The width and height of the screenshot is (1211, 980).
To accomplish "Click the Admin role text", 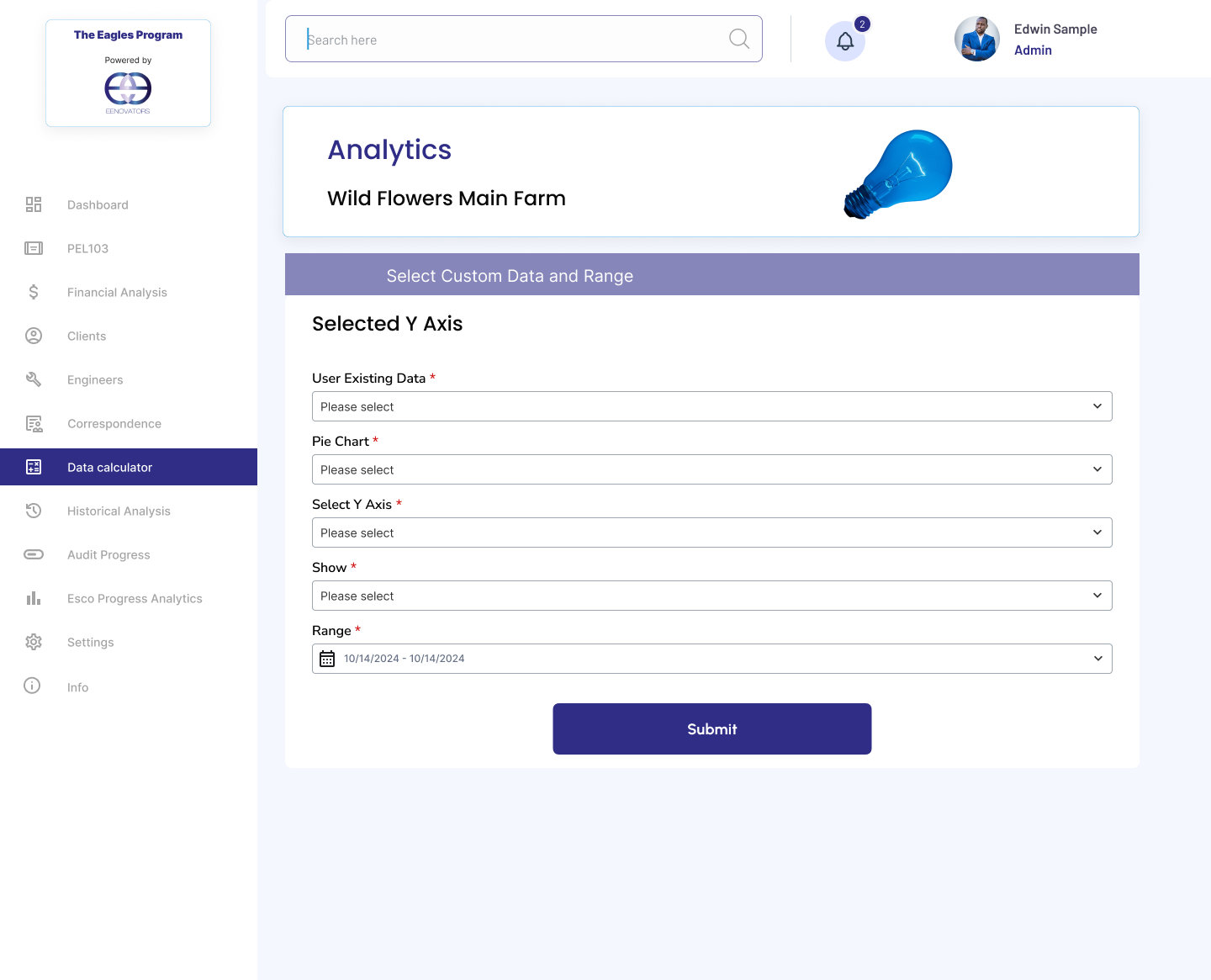I will point(1033,50).
